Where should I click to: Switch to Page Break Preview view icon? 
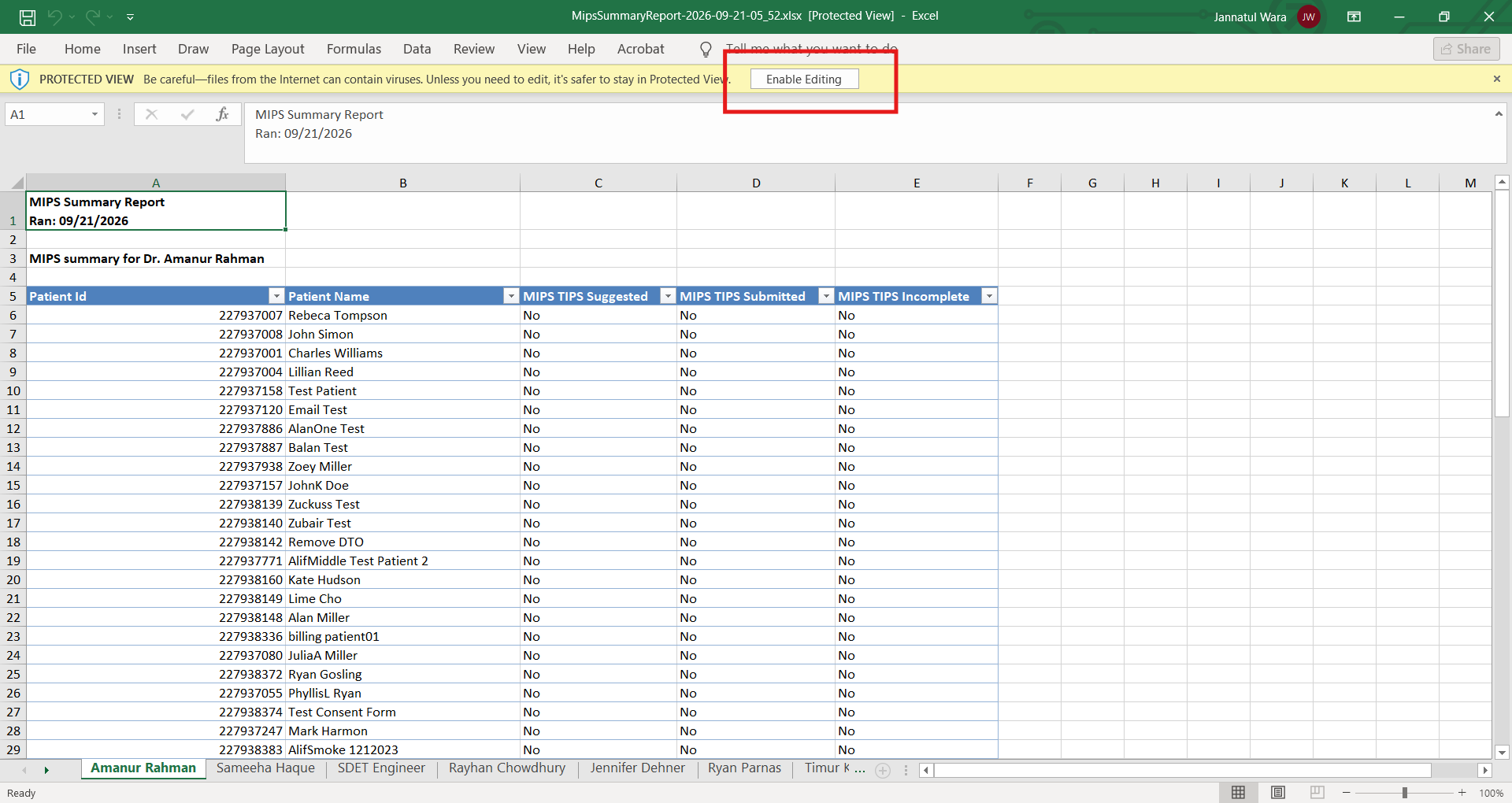[1317, 792]
